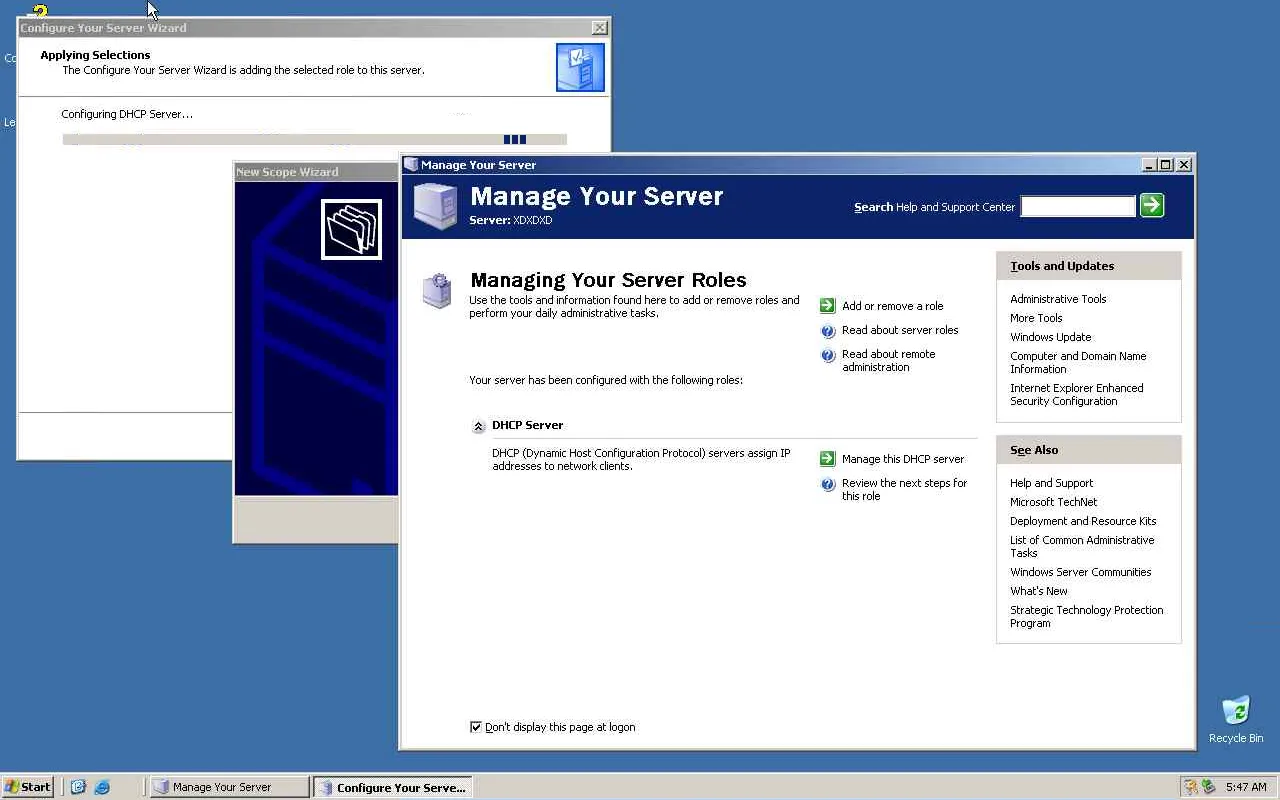
Task: Switch to Configure Your Server taskbar button
Action: tap(393, 787)
